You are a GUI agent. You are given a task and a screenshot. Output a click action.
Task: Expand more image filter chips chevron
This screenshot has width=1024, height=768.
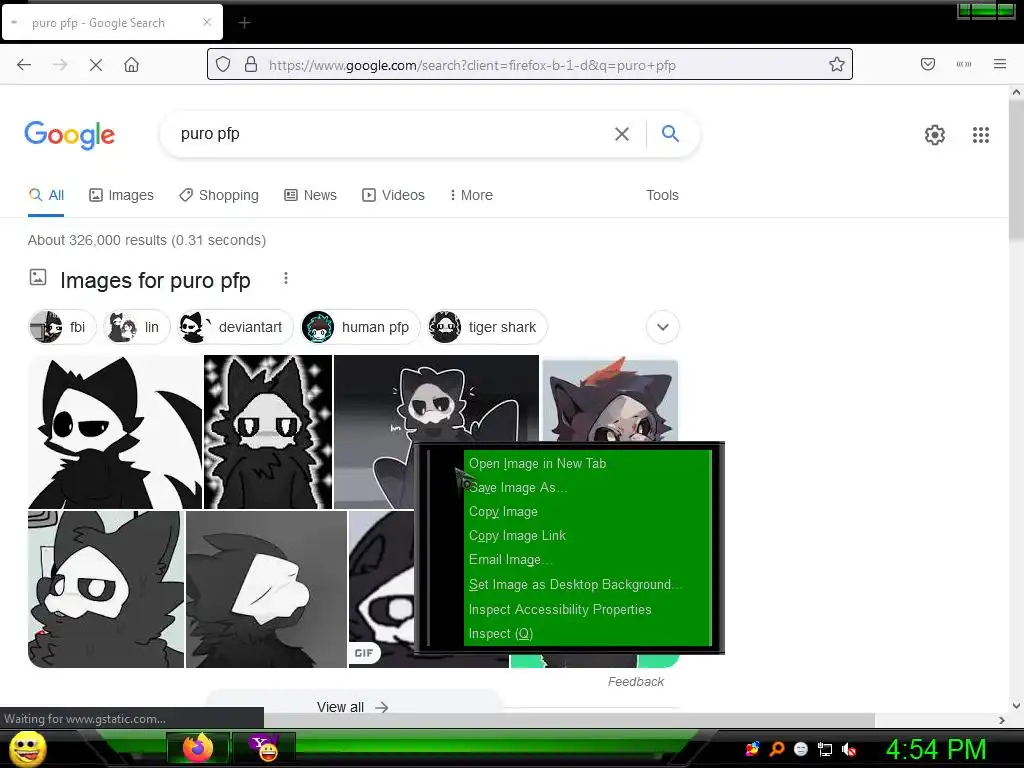coord(663,327)
